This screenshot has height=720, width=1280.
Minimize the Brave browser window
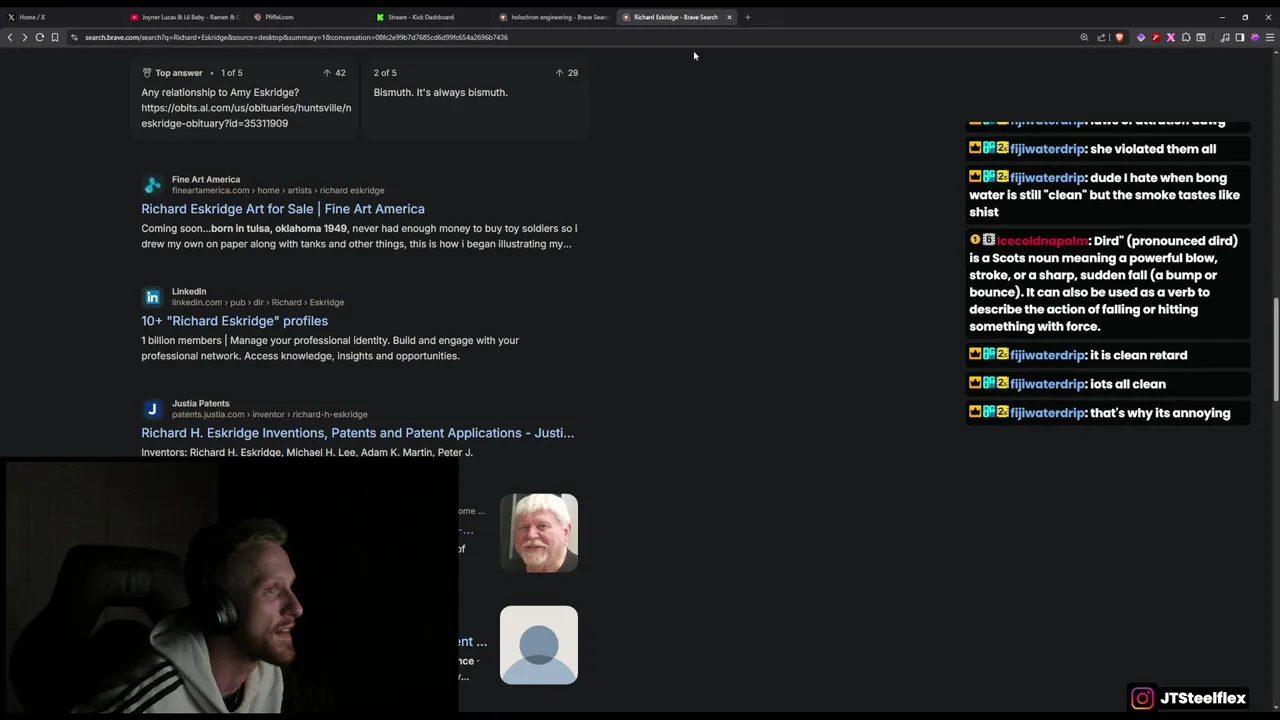coord(1222,17)
